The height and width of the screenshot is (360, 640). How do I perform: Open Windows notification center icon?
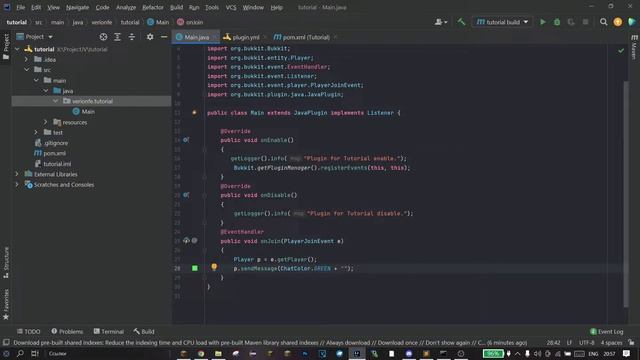[627, 353]
